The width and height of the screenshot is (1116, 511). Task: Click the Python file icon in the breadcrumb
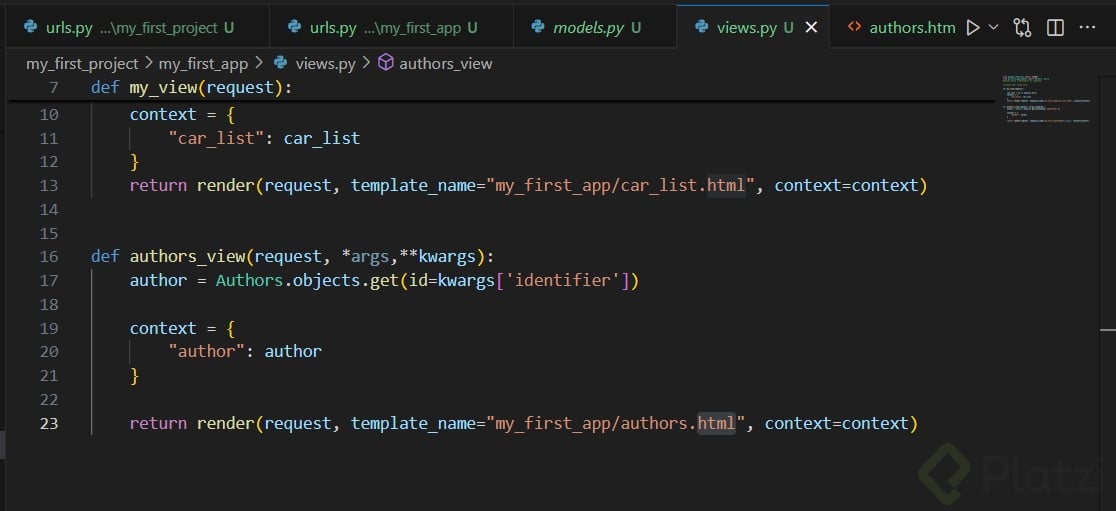tap(281, 63)
